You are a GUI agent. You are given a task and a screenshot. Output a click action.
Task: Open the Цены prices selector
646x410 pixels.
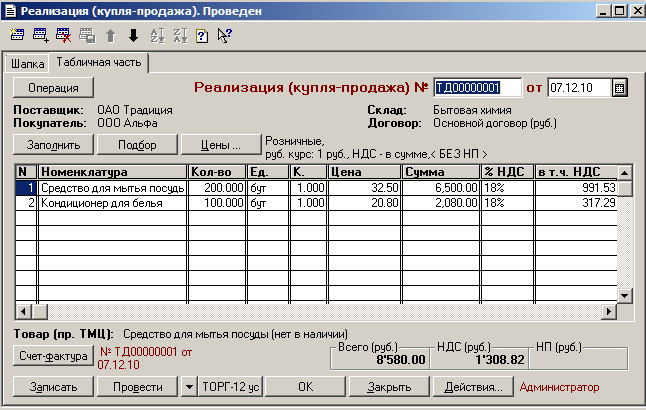(222, 144)
